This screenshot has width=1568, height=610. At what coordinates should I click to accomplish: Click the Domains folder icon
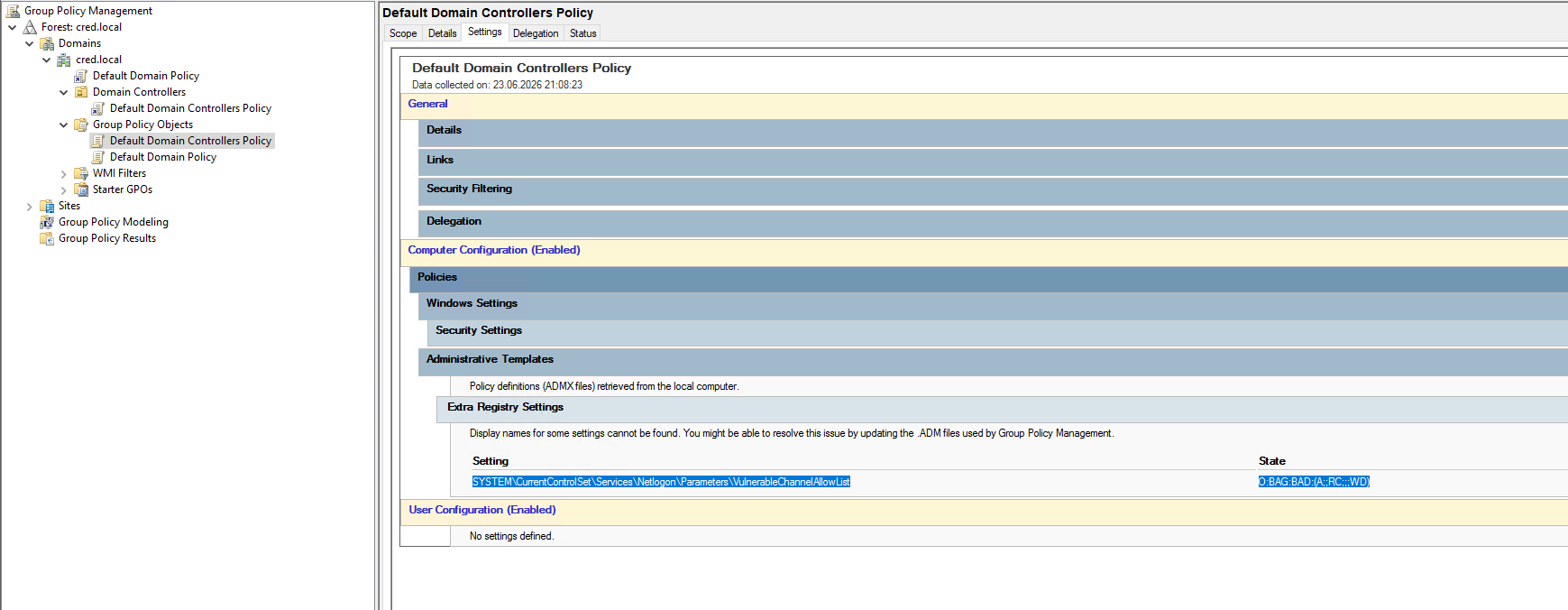47,43
